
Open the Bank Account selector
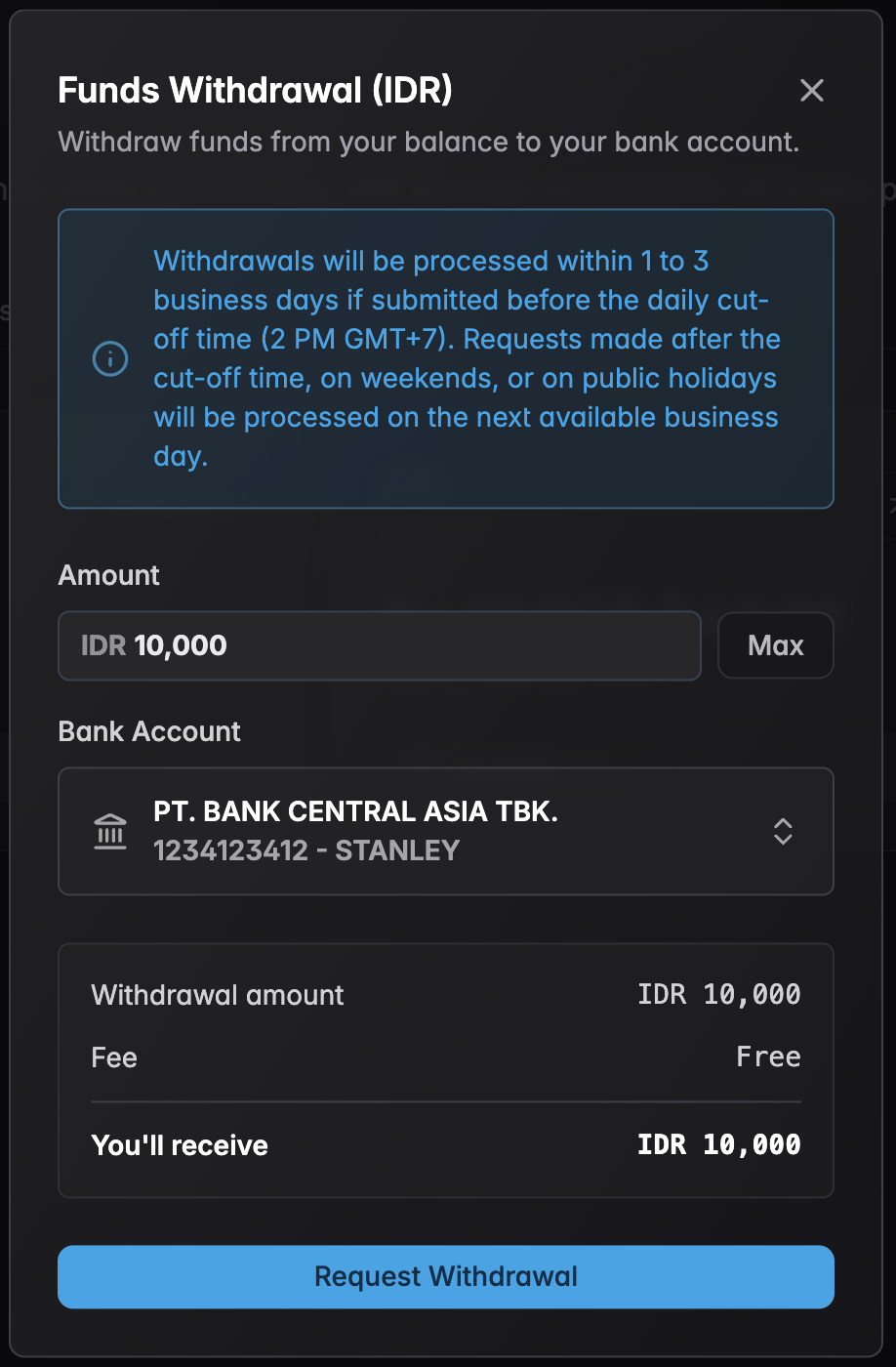tap(446, 831)
